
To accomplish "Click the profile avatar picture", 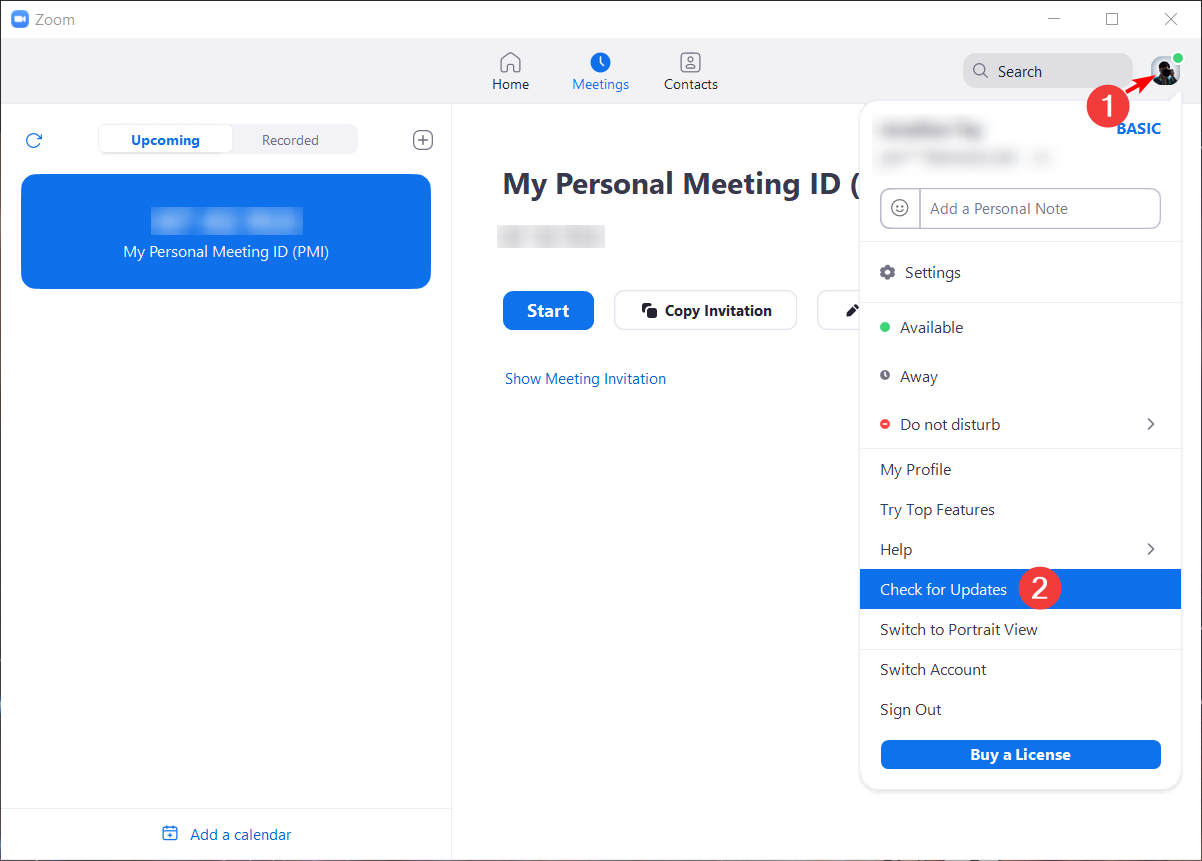I will [1165, 71].
